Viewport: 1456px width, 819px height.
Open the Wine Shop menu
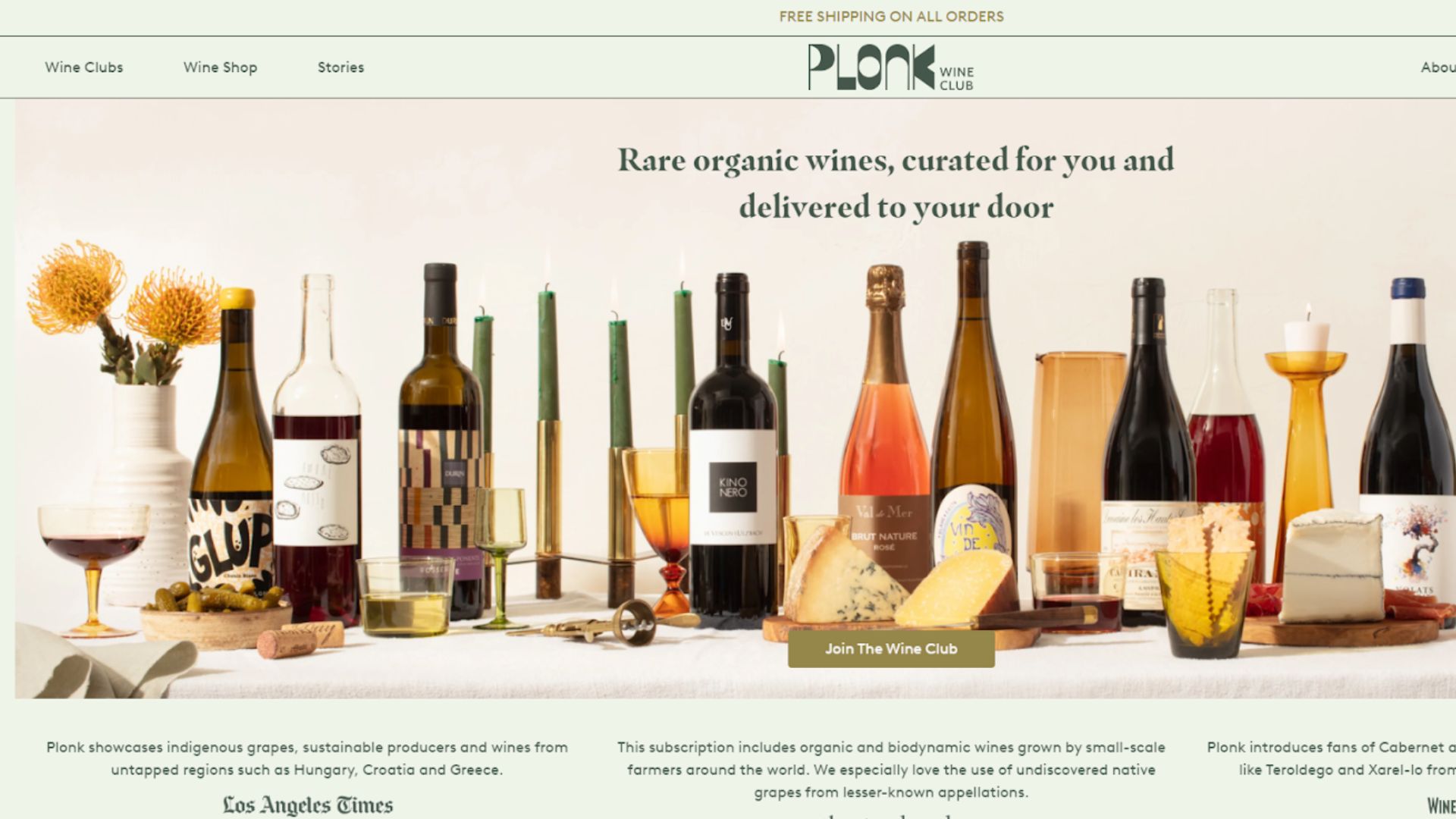220,67
